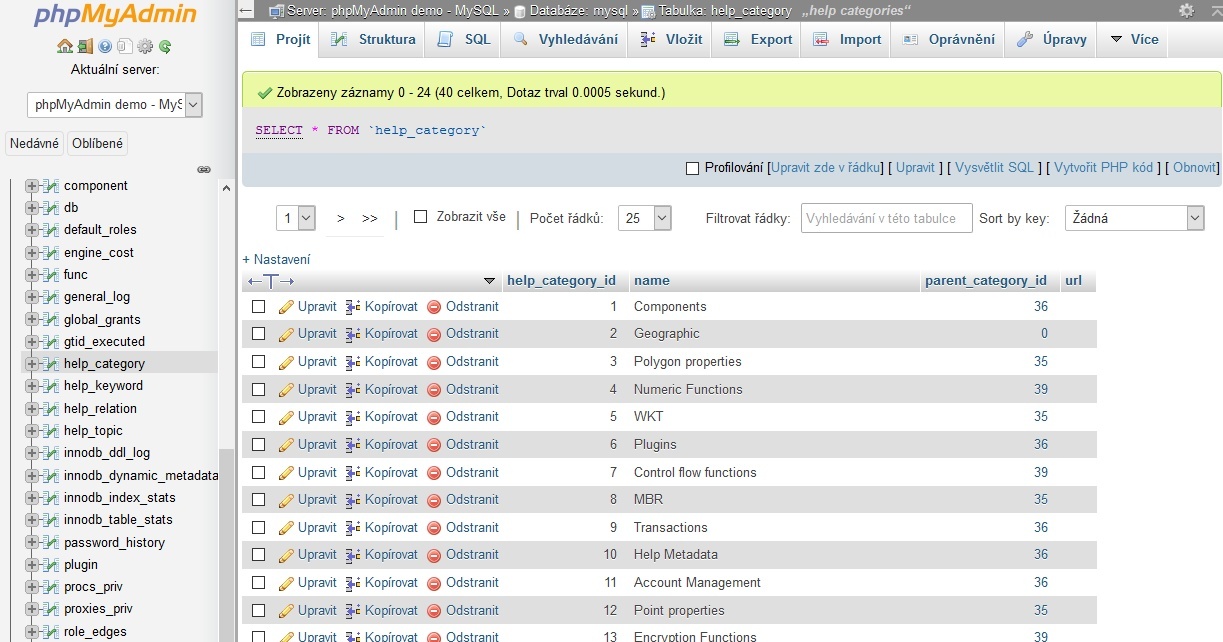Screen dimensions: 1223x642
Task: Open navigation panel settings gear icon
Action: coord(145,46)
